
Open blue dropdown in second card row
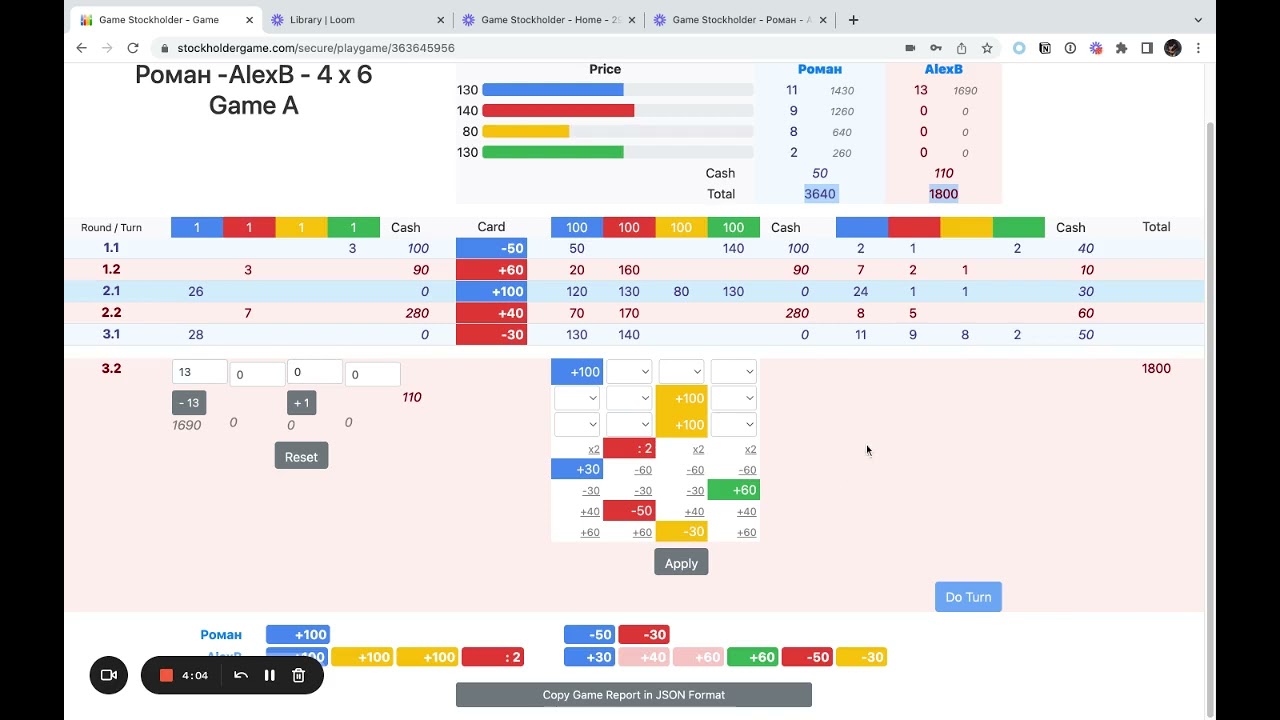click(577, 398)
